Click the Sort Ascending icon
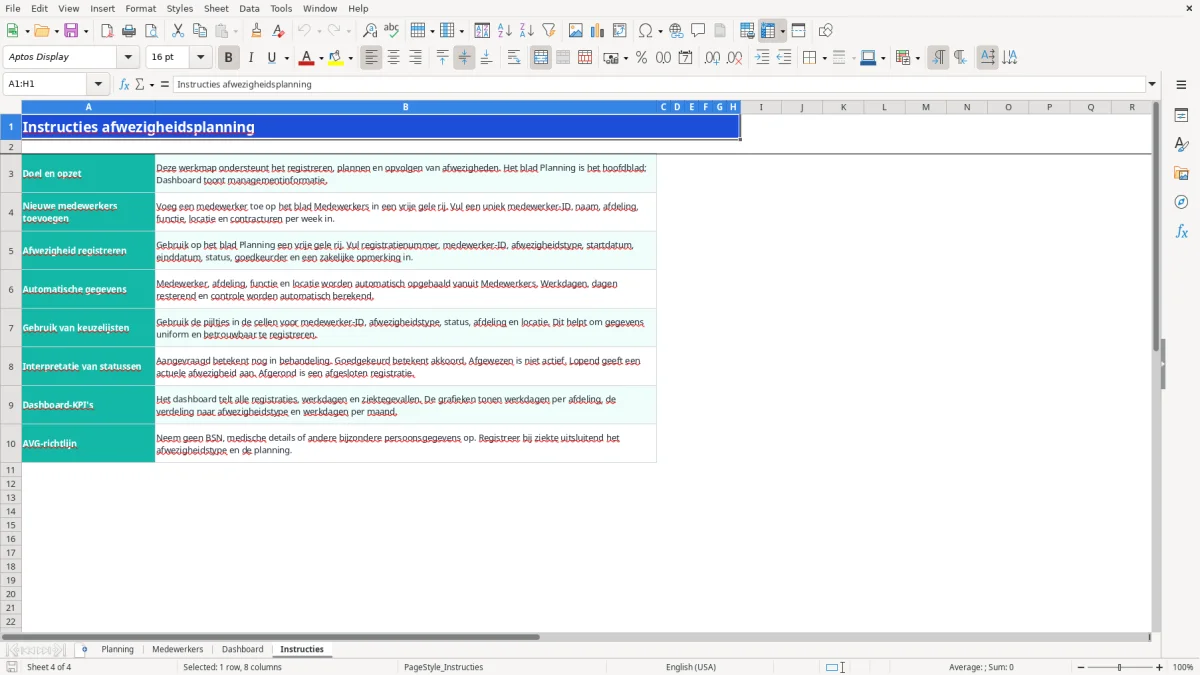The width and height of the screenshot is (1200, 675). (505, 31)
